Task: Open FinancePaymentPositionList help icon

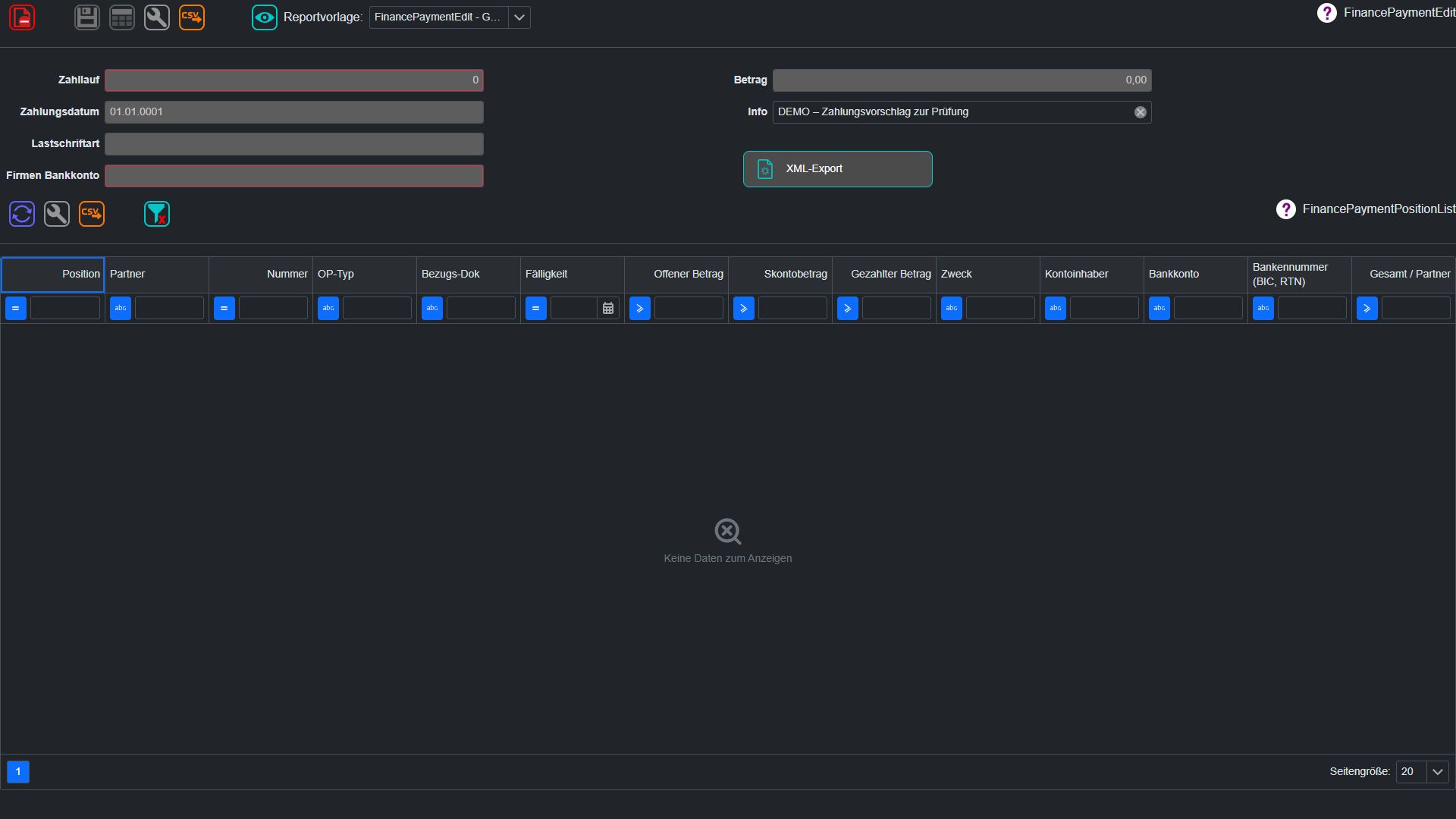Action: coord(1285,209)
